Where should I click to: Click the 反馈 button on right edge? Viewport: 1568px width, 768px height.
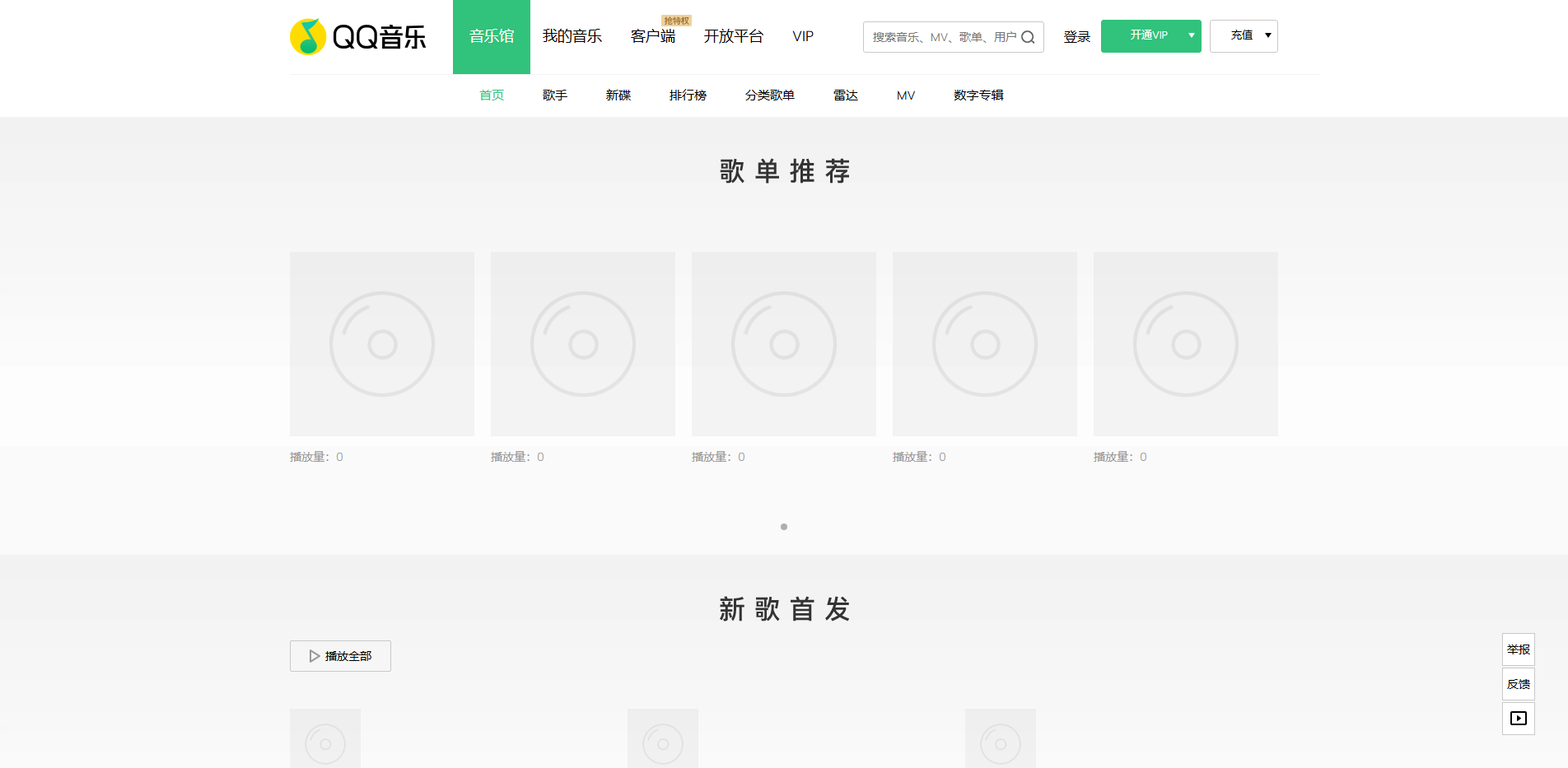pos(1518,683)
